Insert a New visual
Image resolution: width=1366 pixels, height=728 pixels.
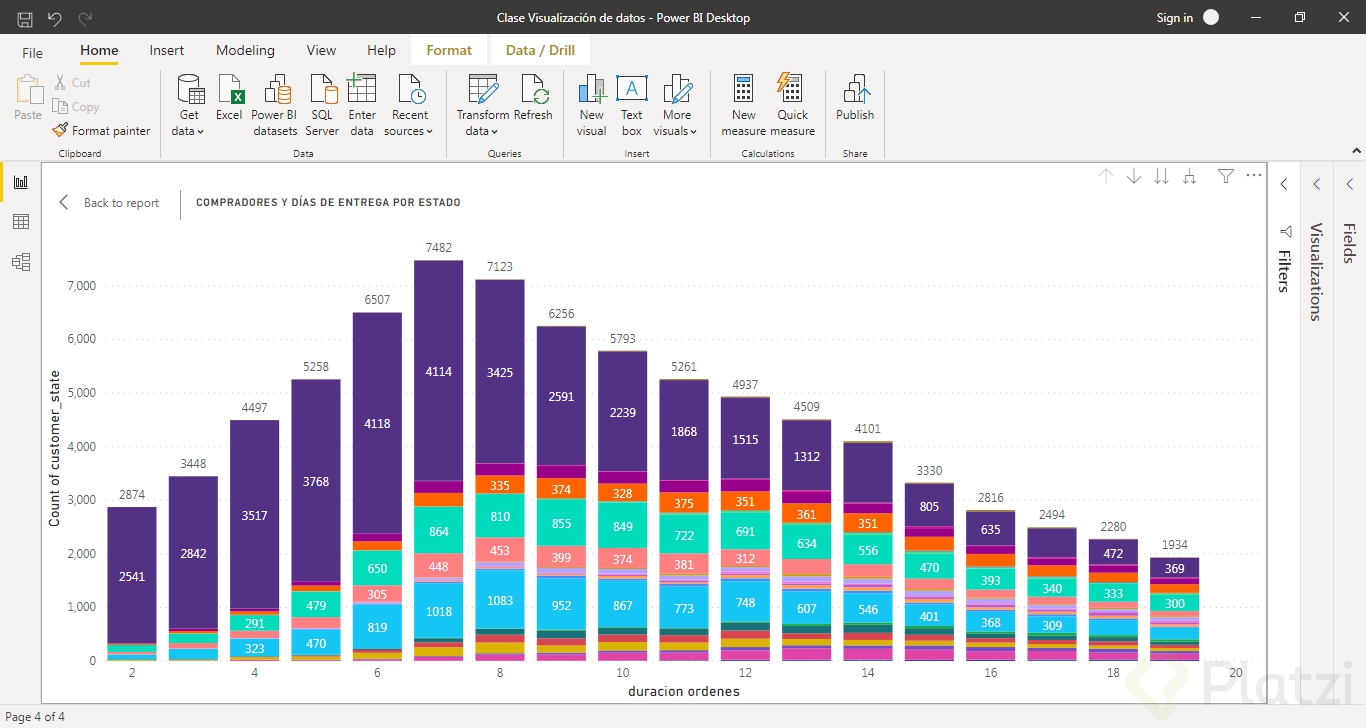[x=592, y=90]
